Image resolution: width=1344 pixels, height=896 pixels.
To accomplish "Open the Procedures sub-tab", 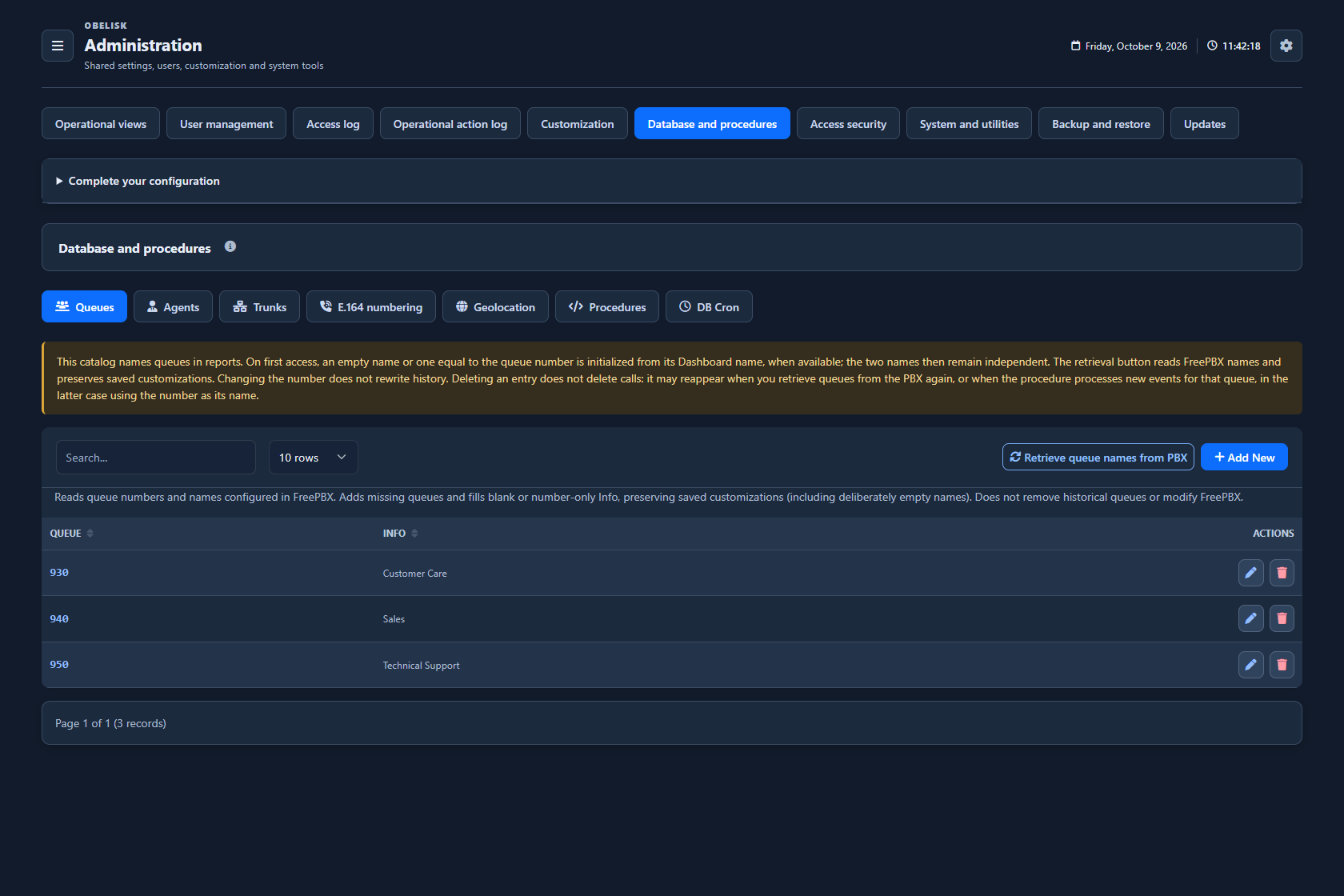I will 606,306.
